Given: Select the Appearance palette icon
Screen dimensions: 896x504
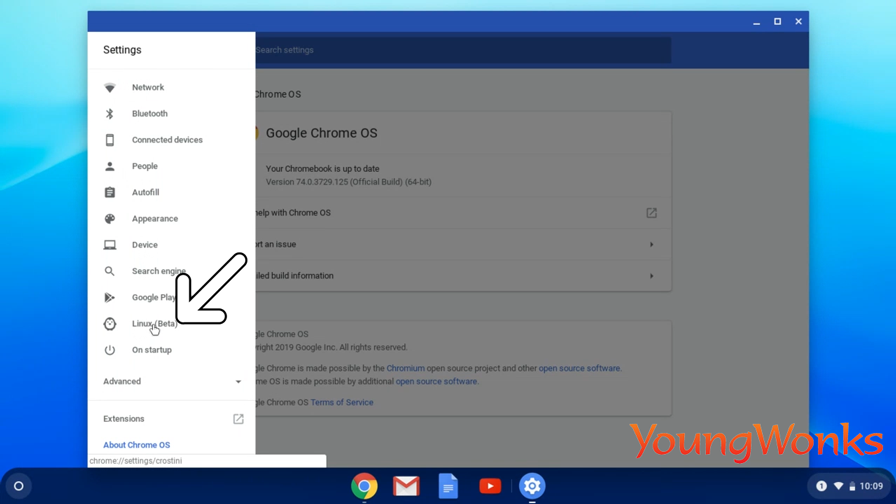Looking at the screenshot, I should point(110,219).
